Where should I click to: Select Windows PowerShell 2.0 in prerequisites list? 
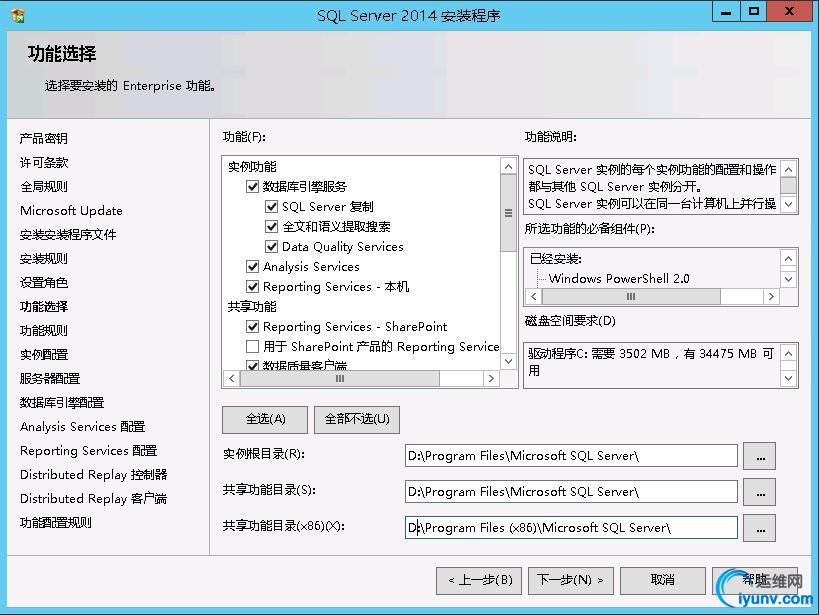click(619, 279)
